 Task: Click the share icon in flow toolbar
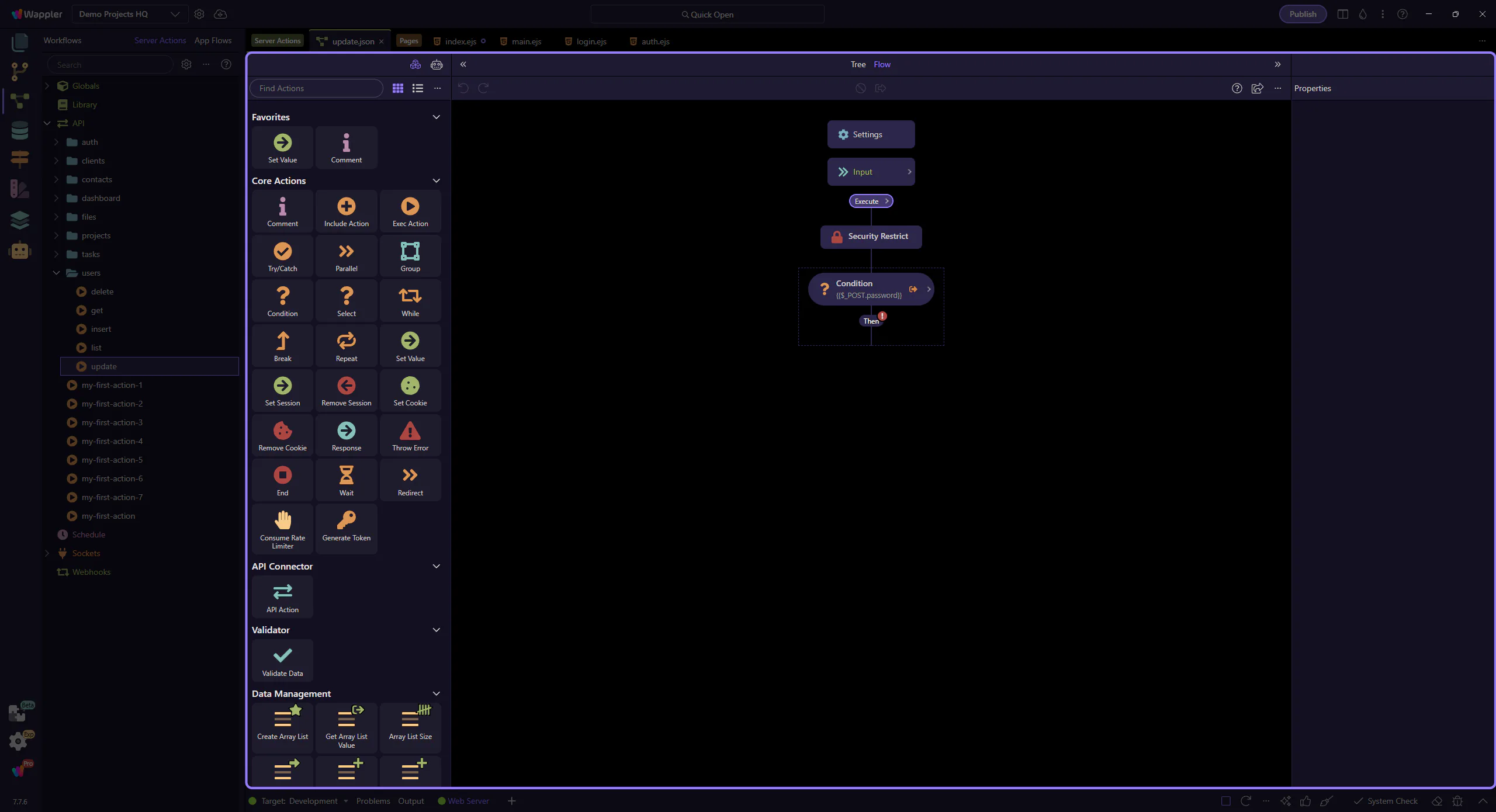1257,88
